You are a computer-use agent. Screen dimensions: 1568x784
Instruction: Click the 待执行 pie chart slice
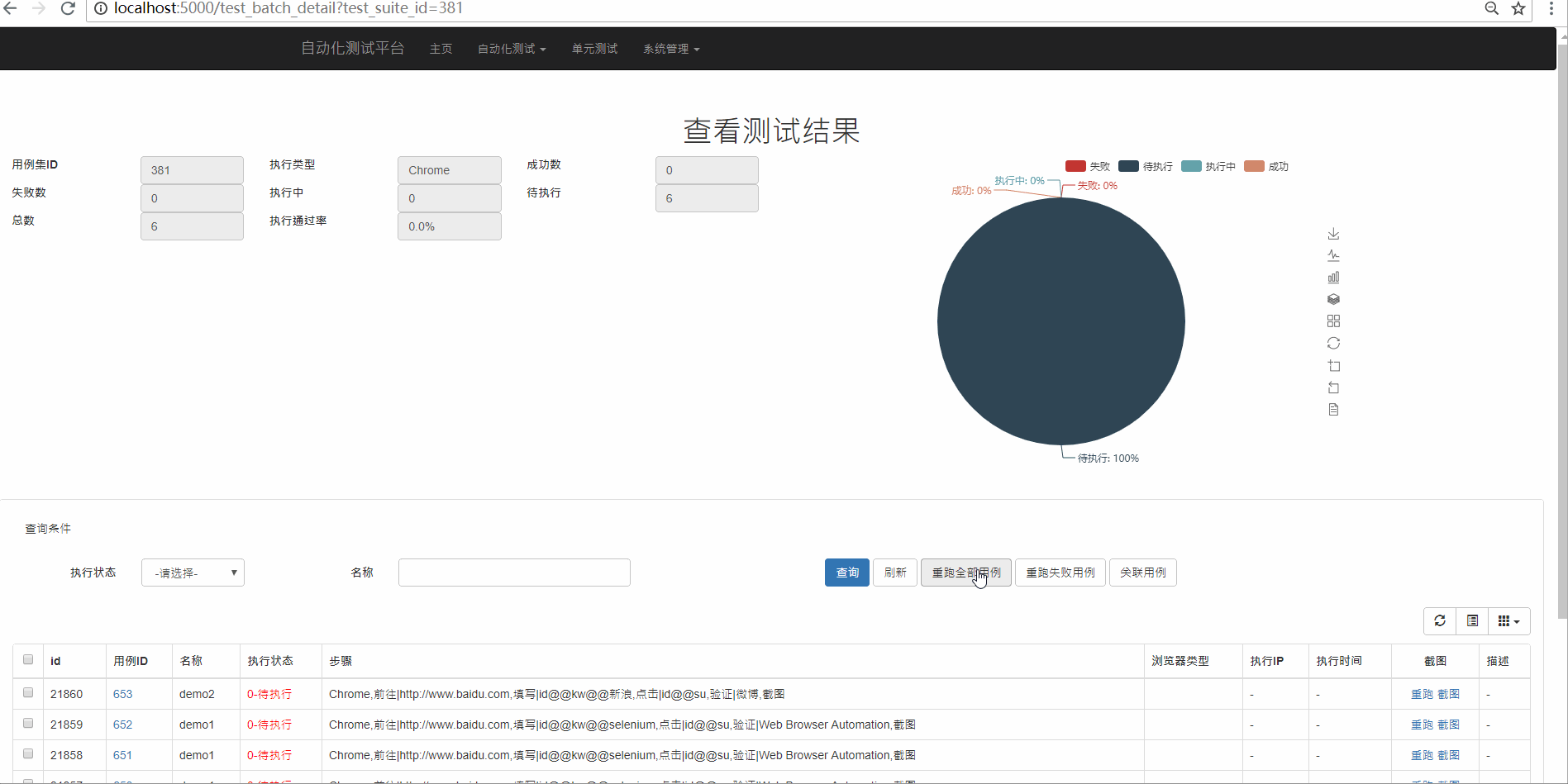[1061, 321]
